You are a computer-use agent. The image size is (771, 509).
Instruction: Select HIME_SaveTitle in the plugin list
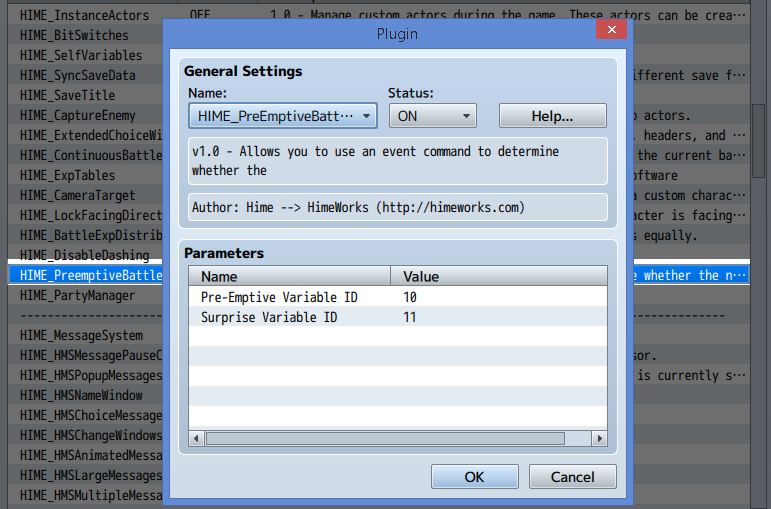click(x=67, y=95)
